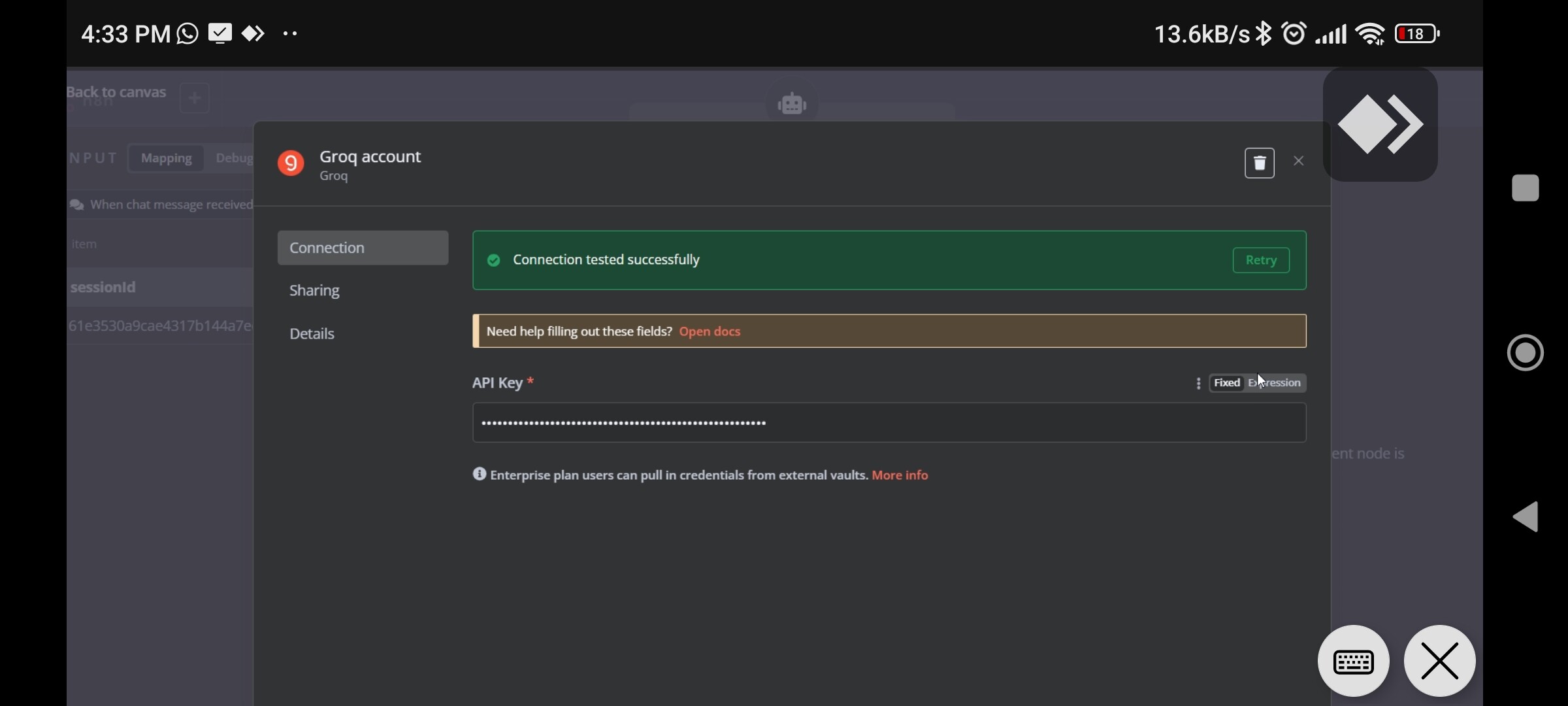Open More info link about external vaults
Viewport: 1568px width, 706px height.
[x=900, y=475]
